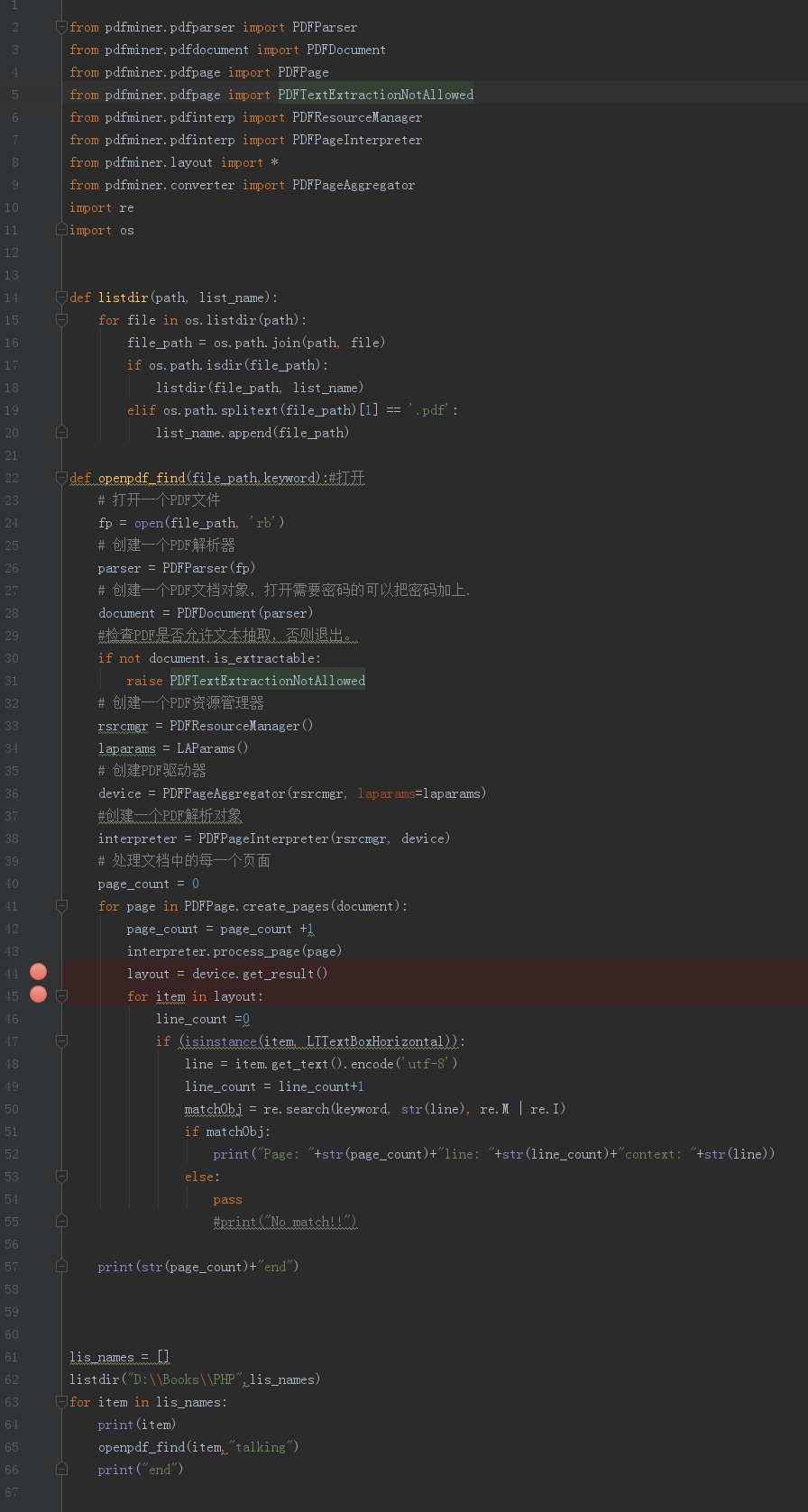The height and width of the screenshot is (1512, 808).
Task: Collapse the else: block fold marker
Action: [61, 1177]
